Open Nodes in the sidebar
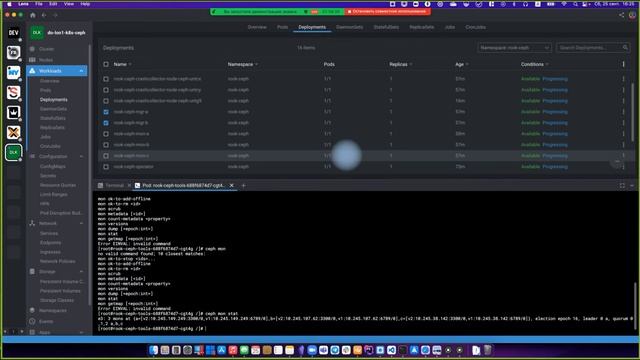 [46, 60]
